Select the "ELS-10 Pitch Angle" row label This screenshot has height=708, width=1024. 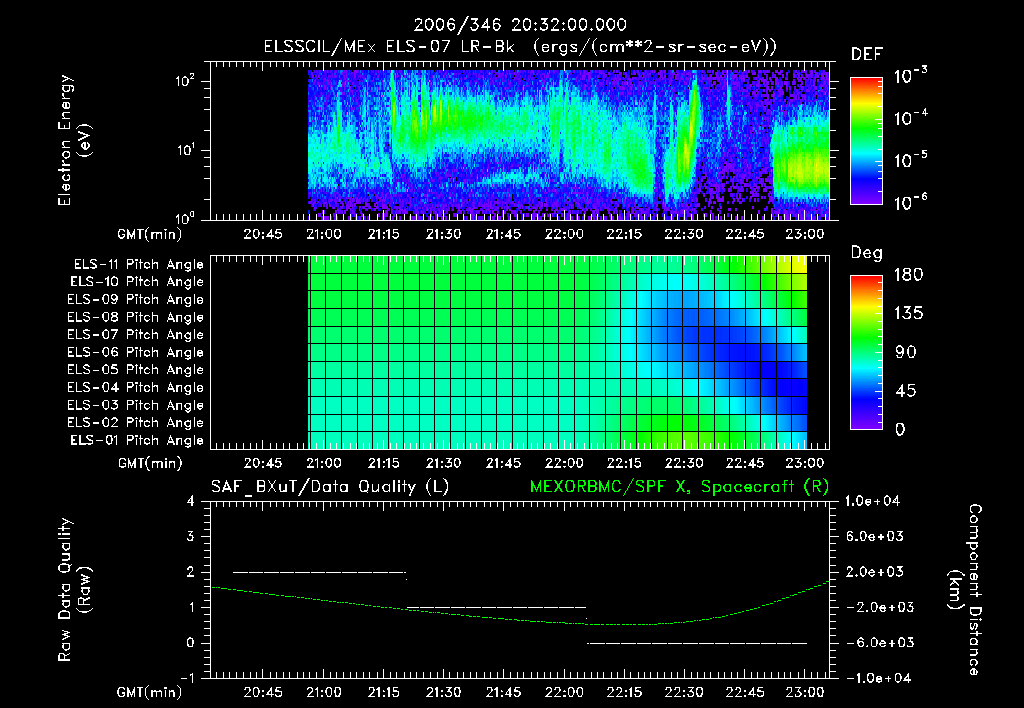(137, 282)
